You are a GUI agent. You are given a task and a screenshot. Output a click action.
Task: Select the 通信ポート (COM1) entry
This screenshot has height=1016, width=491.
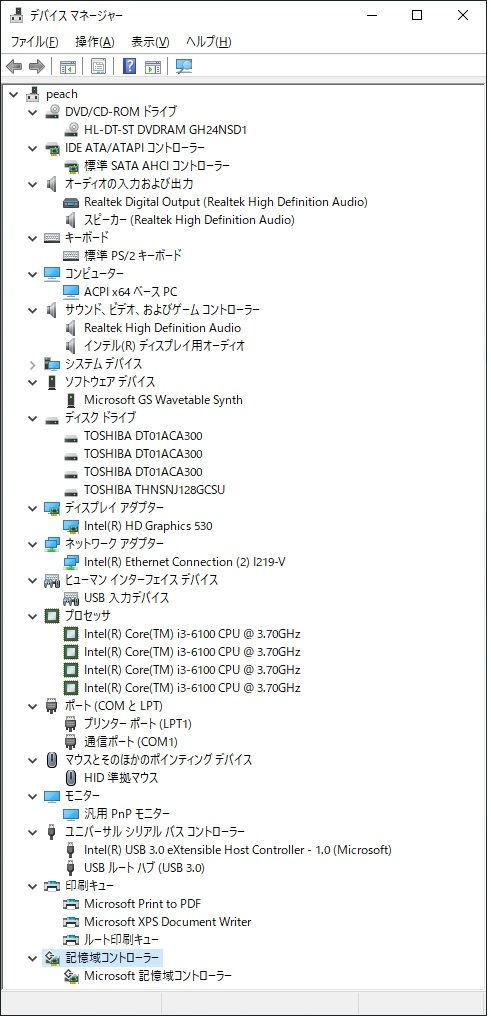tap(130, 741)
